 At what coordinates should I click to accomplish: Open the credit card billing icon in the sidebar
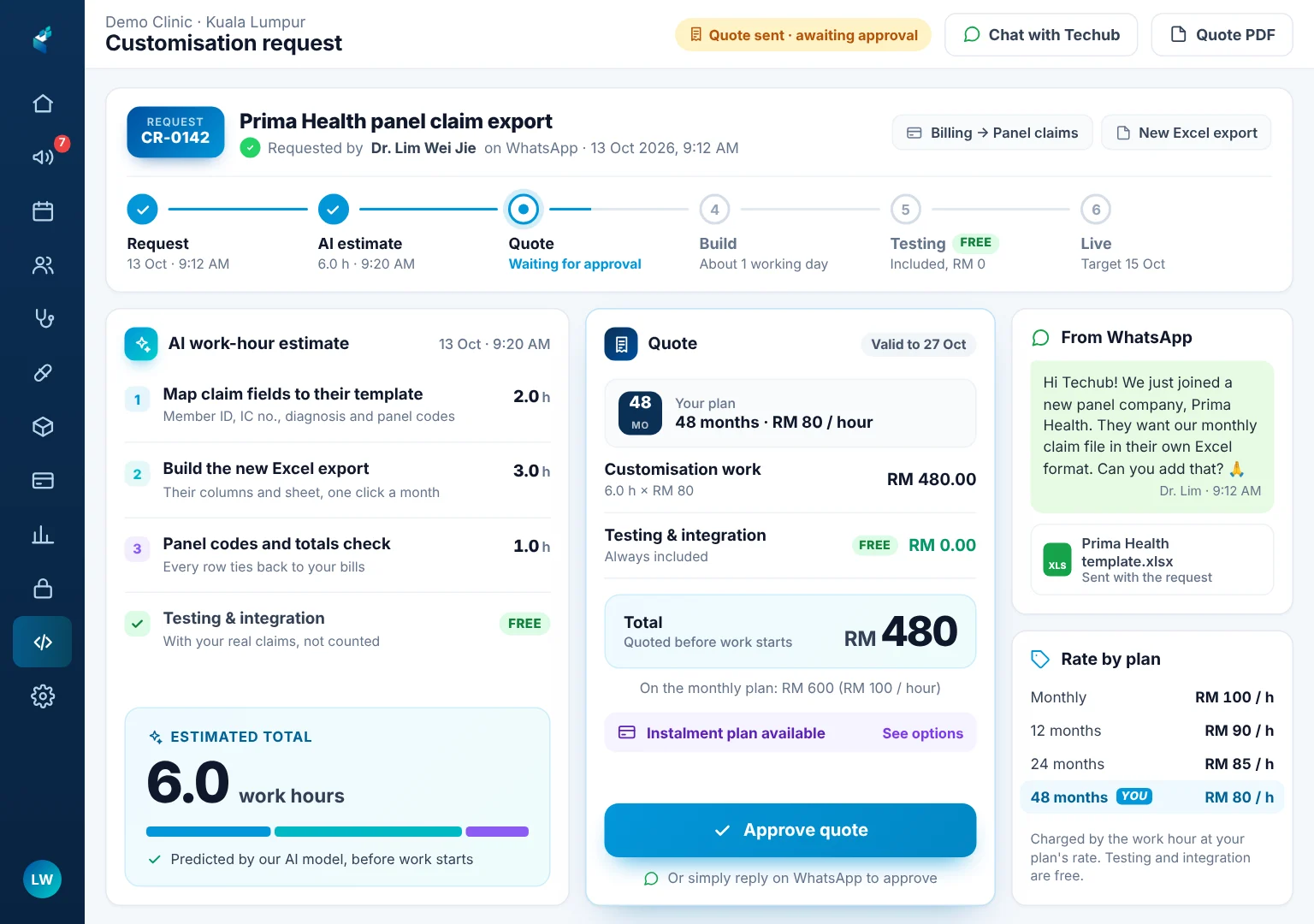click(43, 481)
